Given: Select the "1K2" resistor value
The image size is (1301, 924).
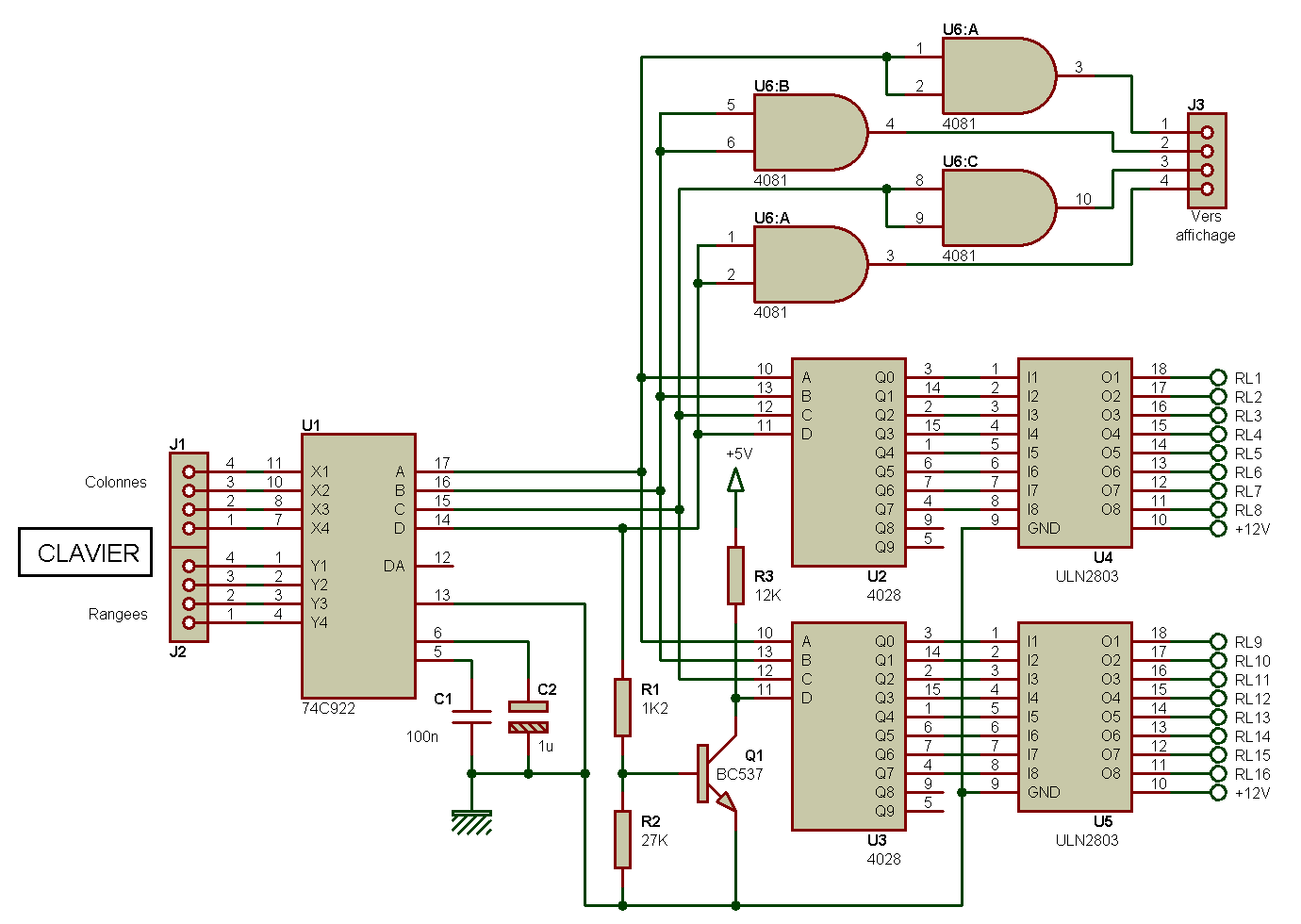Looking at the screenshot, I should [655, 708].
